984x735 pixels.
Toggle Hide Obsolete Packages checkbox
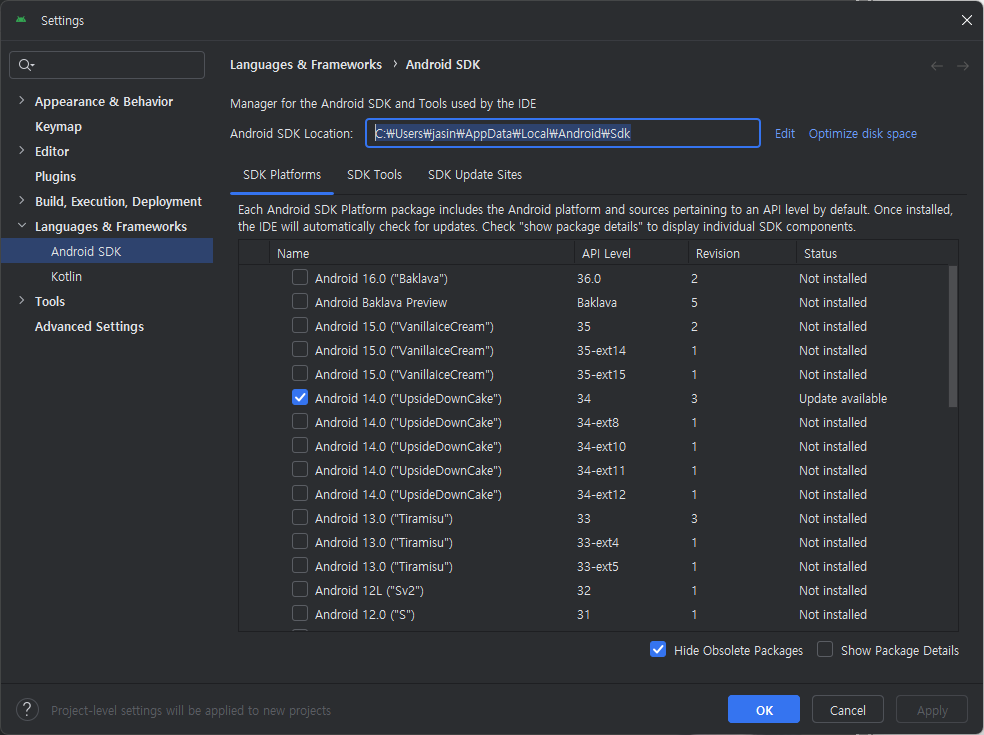point(658,650)
